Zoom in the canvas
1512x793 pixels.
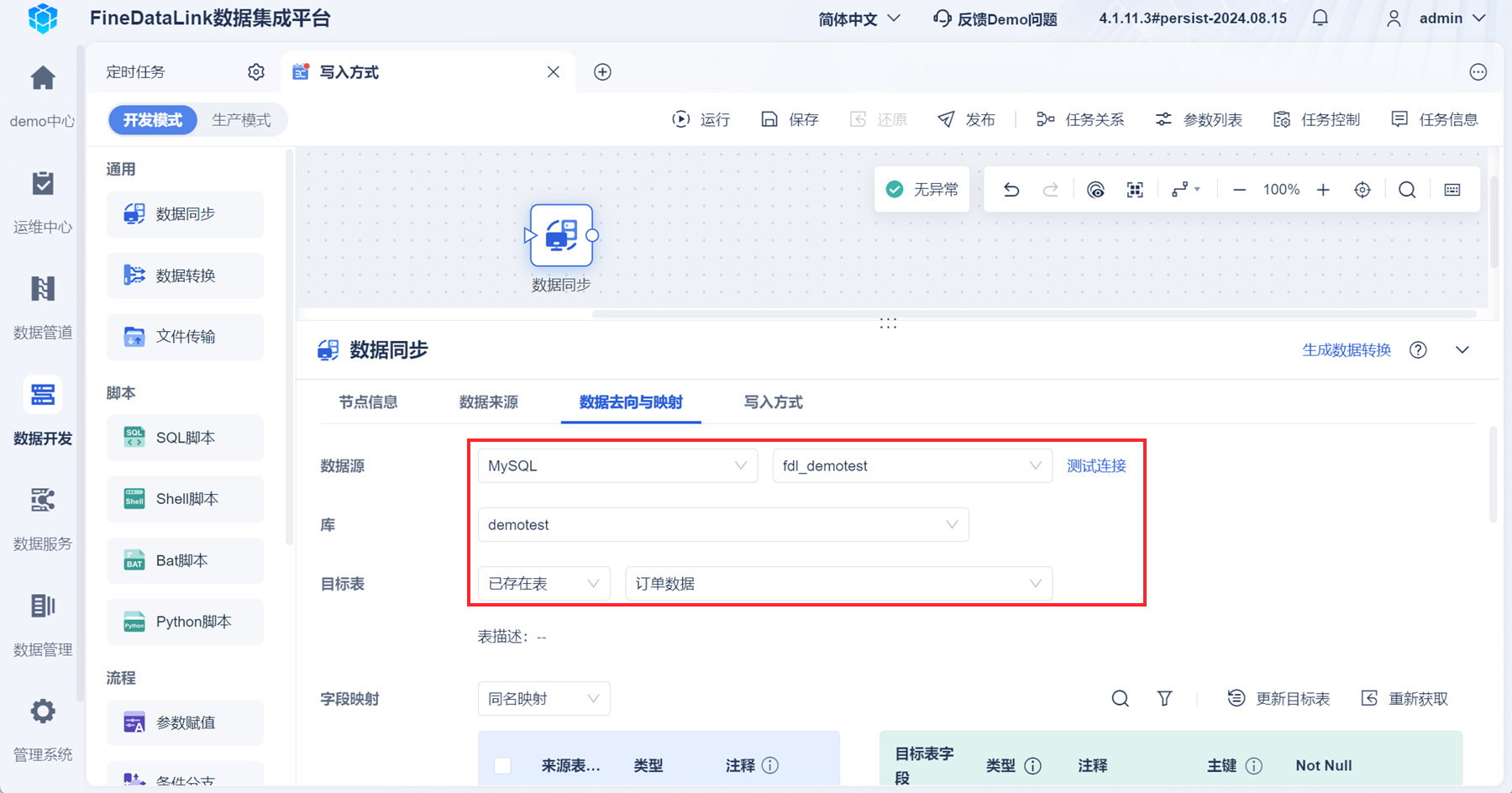1323,190
